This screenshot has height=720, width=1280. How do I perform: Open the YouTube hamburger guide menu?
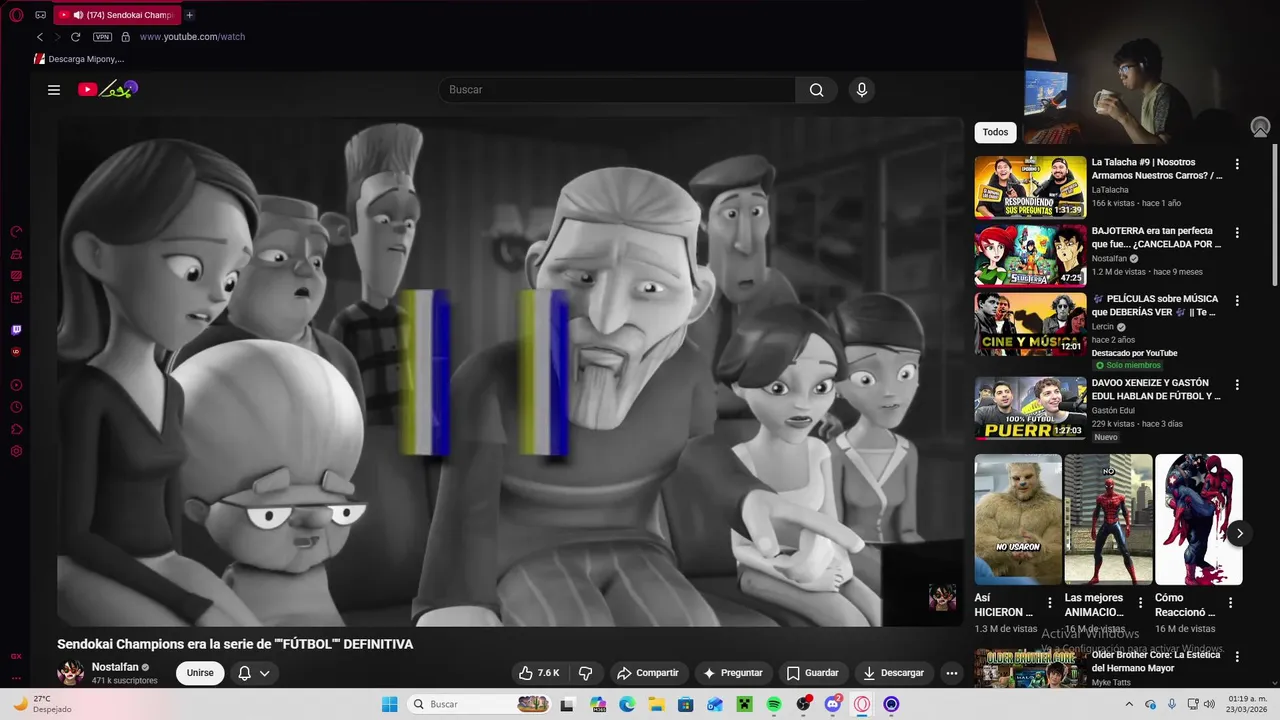[x=54, y=90]
